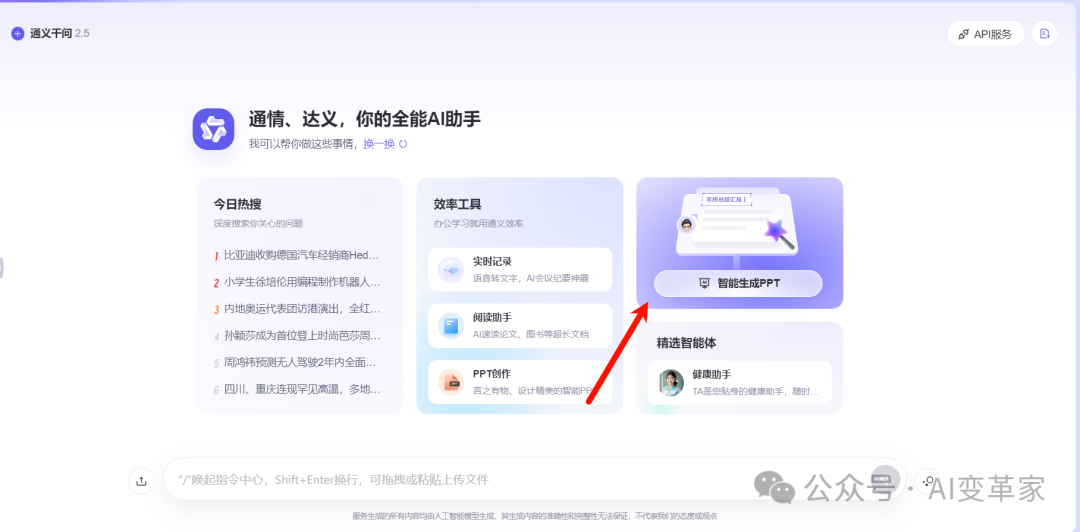This screenshot has height=532, width=1080.
Task: Click 换一换 to refresh suggestions
Action: click(379, 144)
